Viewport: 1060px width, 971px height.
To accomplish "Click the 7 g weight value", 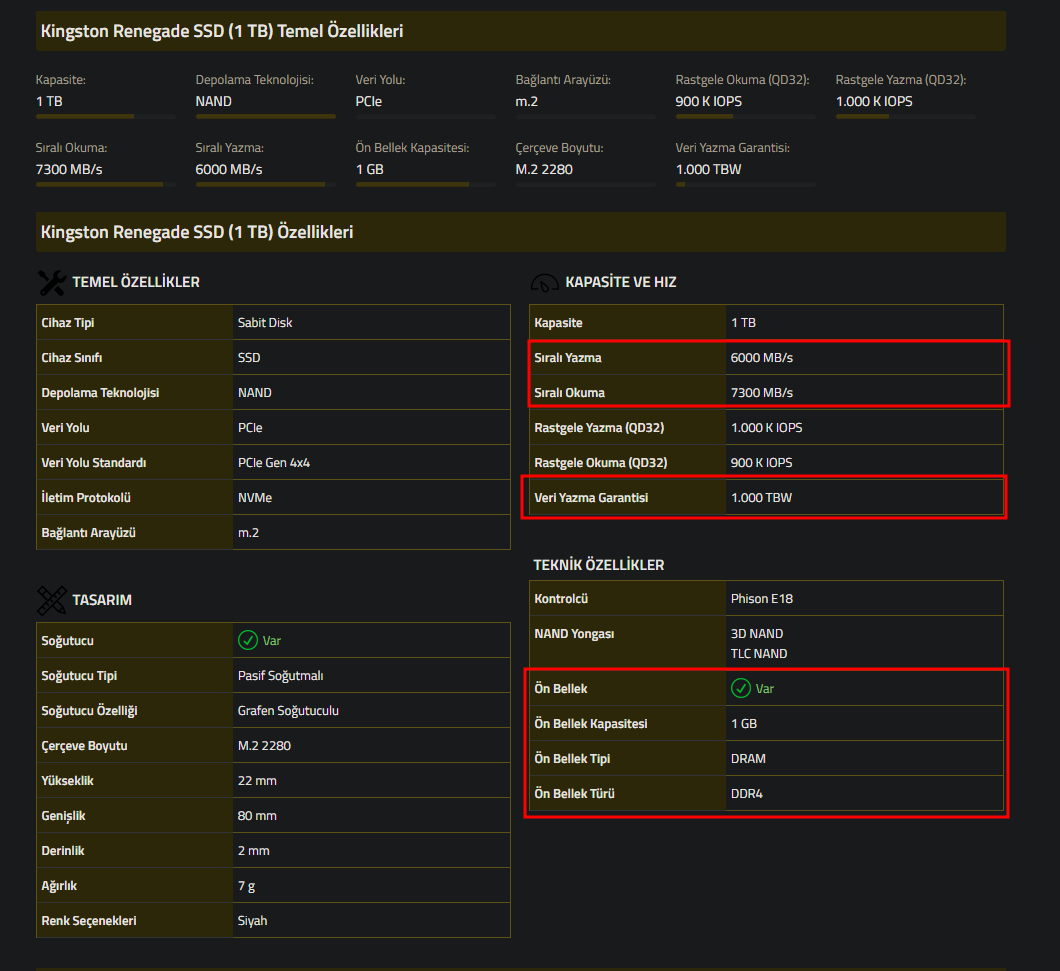I will coord(246,886).
